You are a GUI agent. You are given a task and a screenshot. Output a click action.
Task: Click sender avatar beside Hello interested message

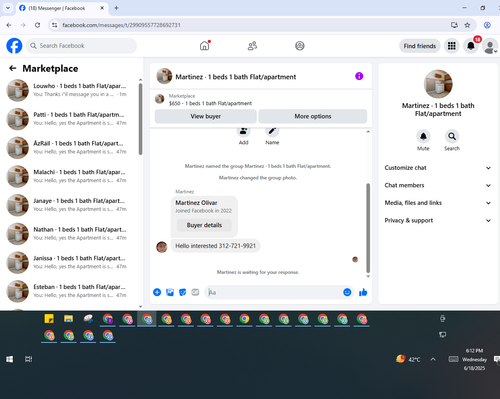pyautogui.click(x=162, y=247)
